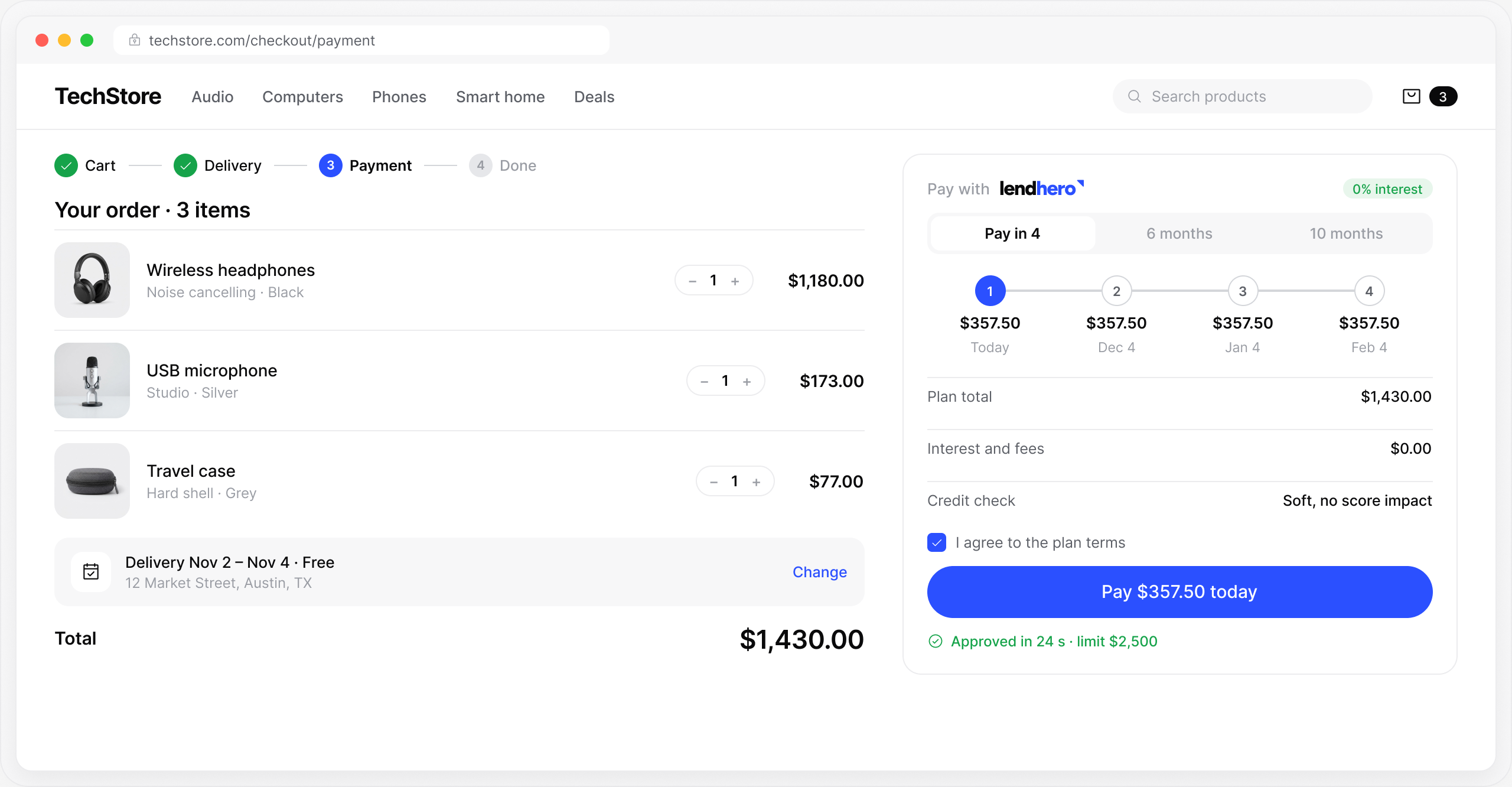
Task: Open the Smart home menu
Action: (x=500, y=96)
